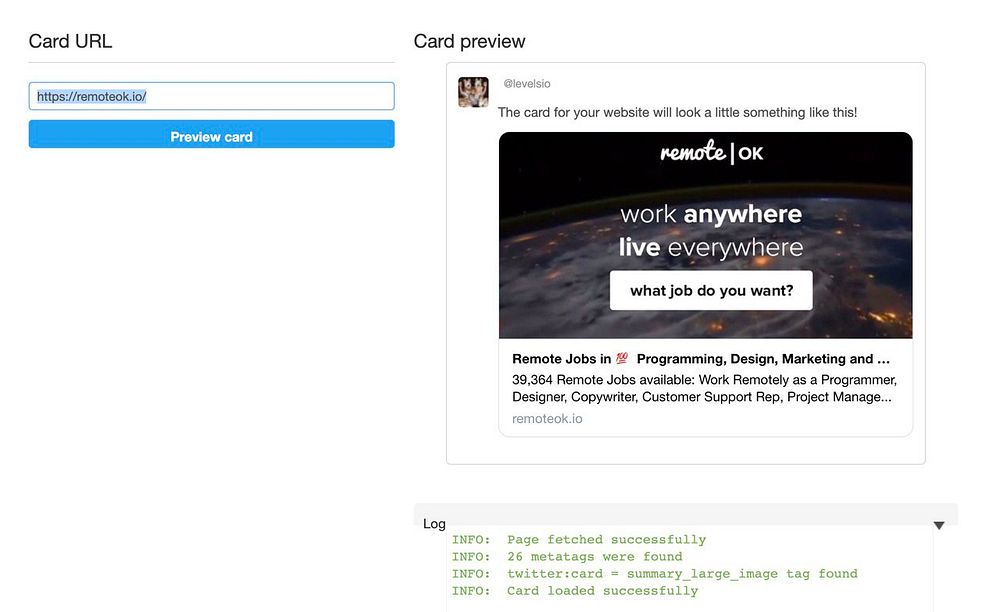This screenshot has height=612, width=1000.
Task: Click the 'Remote Jobs in' card title
Action: (x=561, y=359)
